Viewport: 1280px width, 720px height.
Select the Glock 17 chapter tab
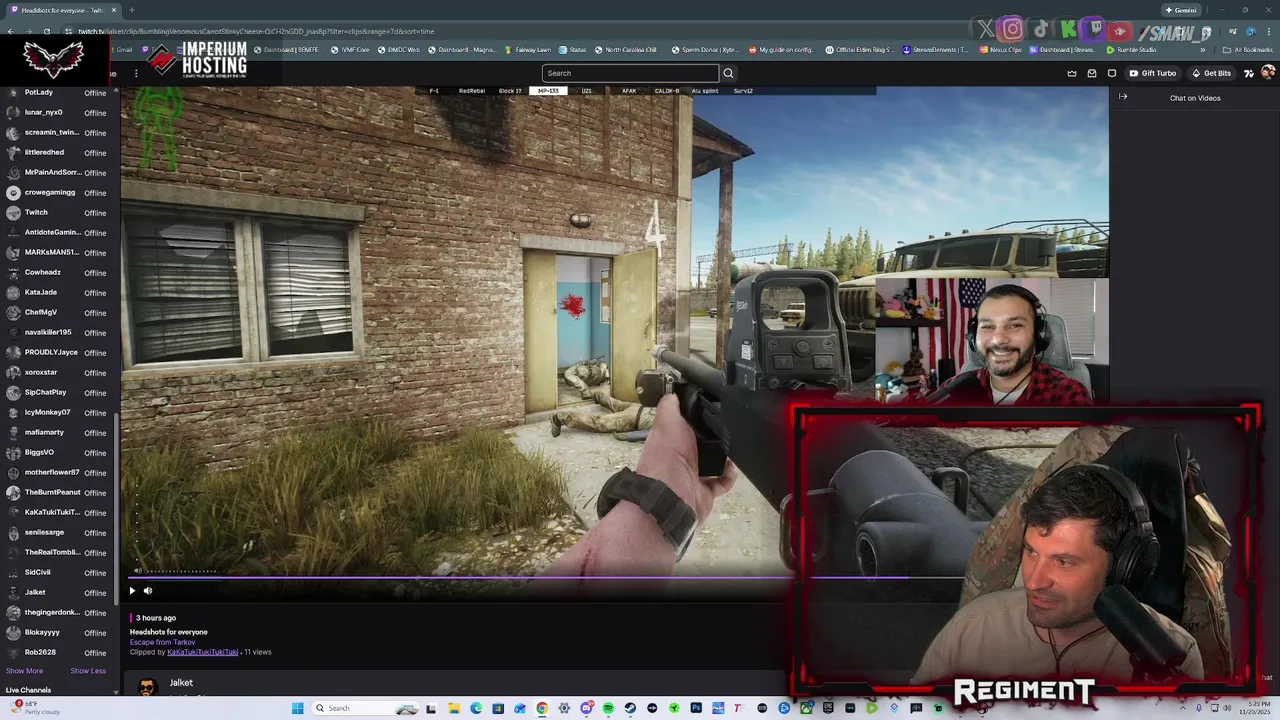[x=510, y=91]
